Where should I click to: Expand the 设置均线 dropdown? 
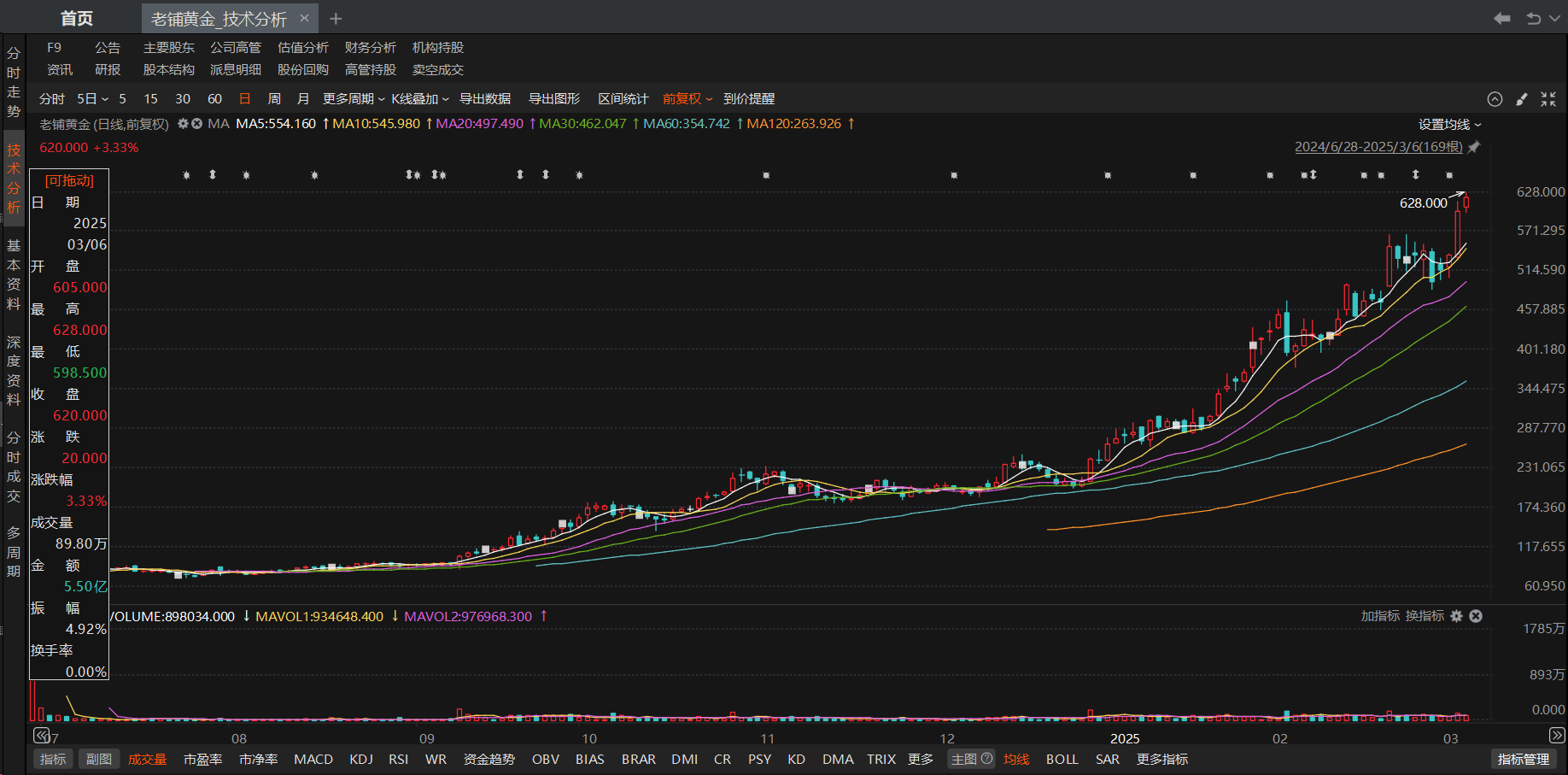coord(1449,124)
